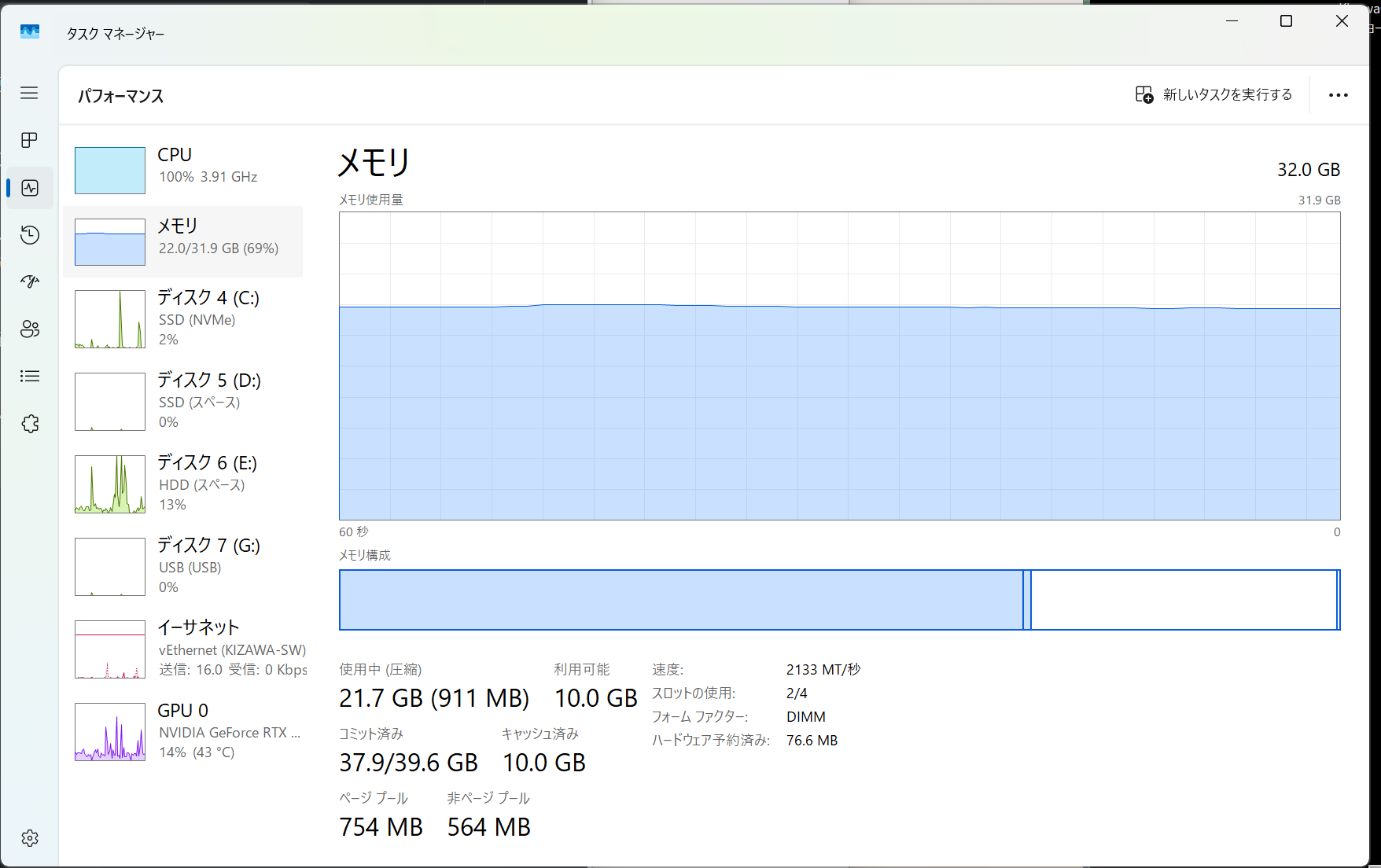Open the Services page icon

point(30,424)
